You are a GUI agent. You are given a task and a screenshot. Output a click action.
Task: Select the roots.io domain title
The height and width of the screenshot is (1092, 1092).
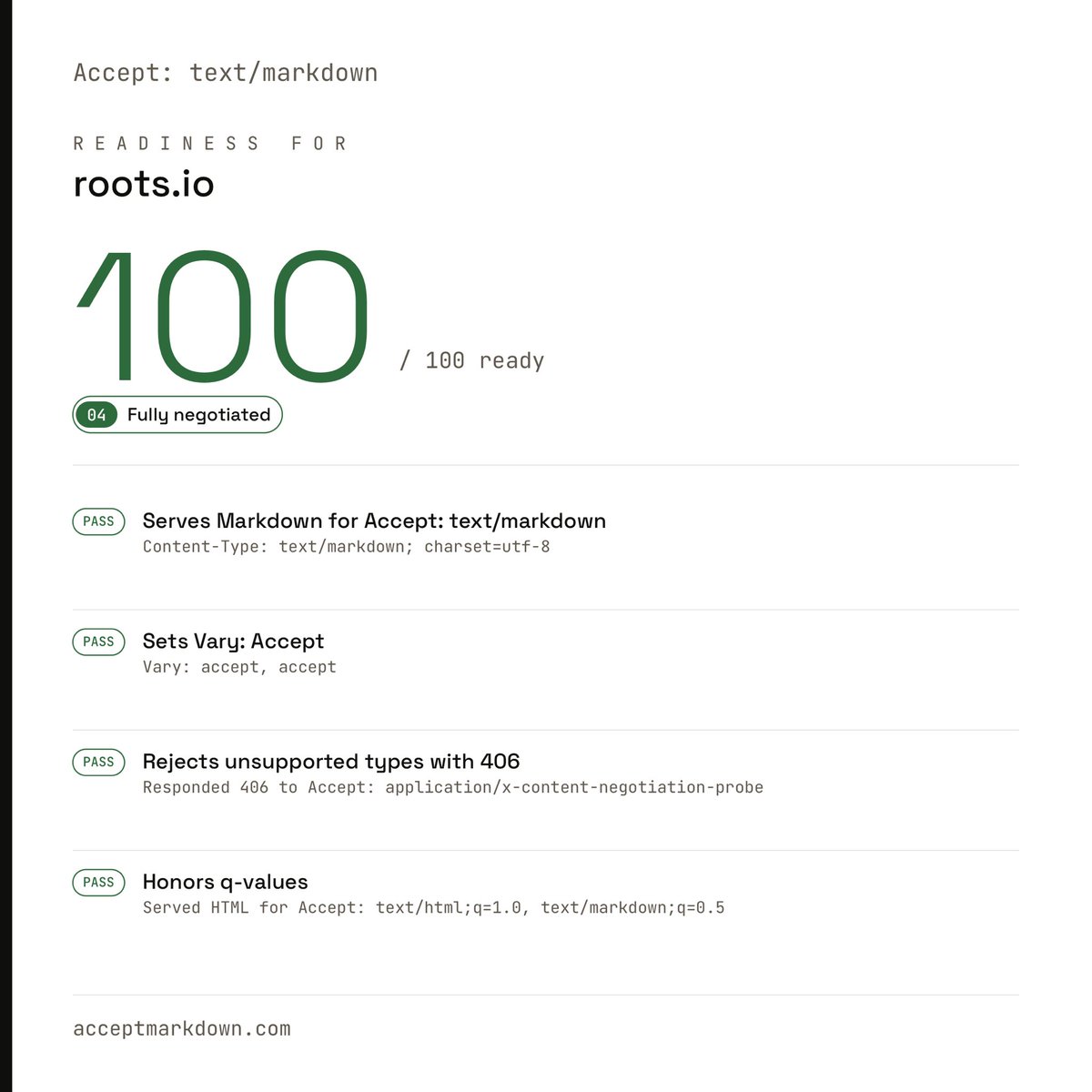(x=144, y=185)
